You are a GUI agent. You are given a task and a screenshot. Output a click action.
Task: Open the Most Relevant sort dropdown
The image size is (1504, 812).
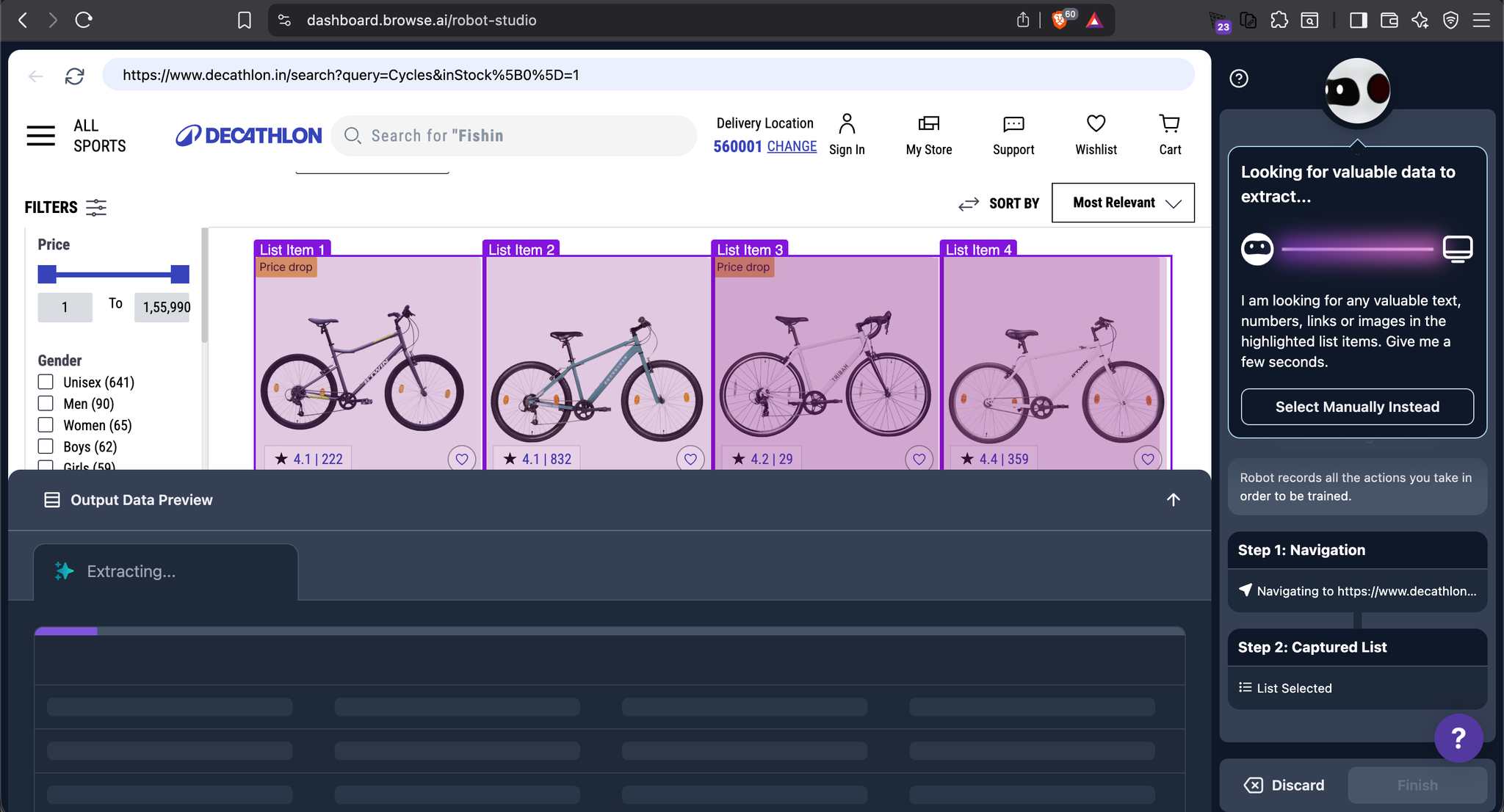coord(1122,203)
